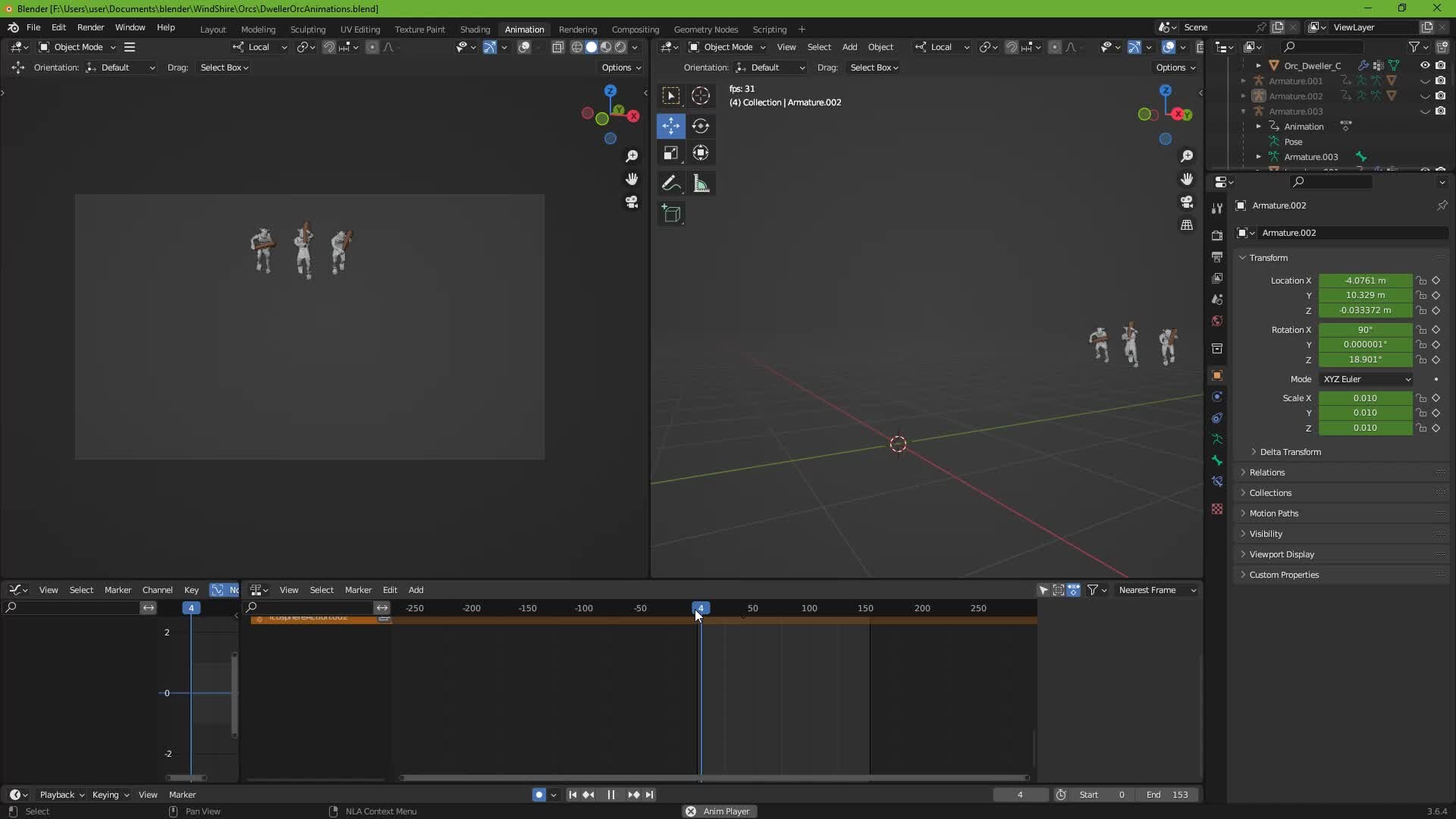Viewport: 1456px width, 819px height.
Task: Open the Render menu
Action: [90, 27]
